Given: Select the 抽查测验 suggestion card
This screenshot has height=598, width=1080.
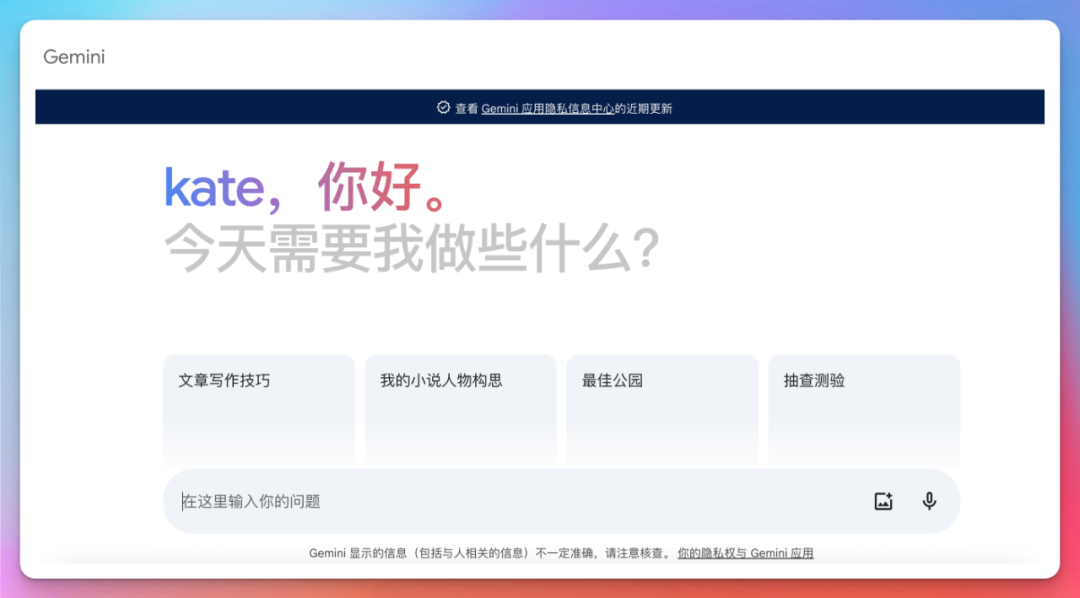Looking at the screenshot, I should [863, 410].
